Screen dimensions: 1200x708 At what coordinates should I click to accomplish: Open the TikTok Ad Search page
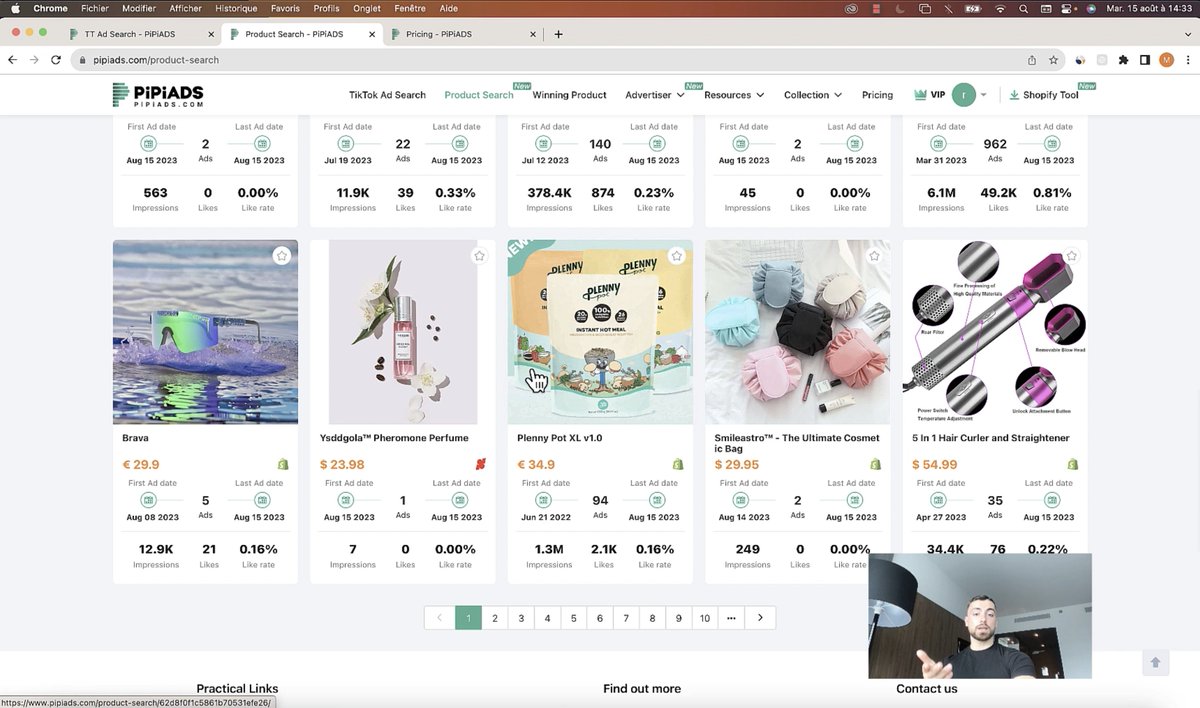(387, 95)
